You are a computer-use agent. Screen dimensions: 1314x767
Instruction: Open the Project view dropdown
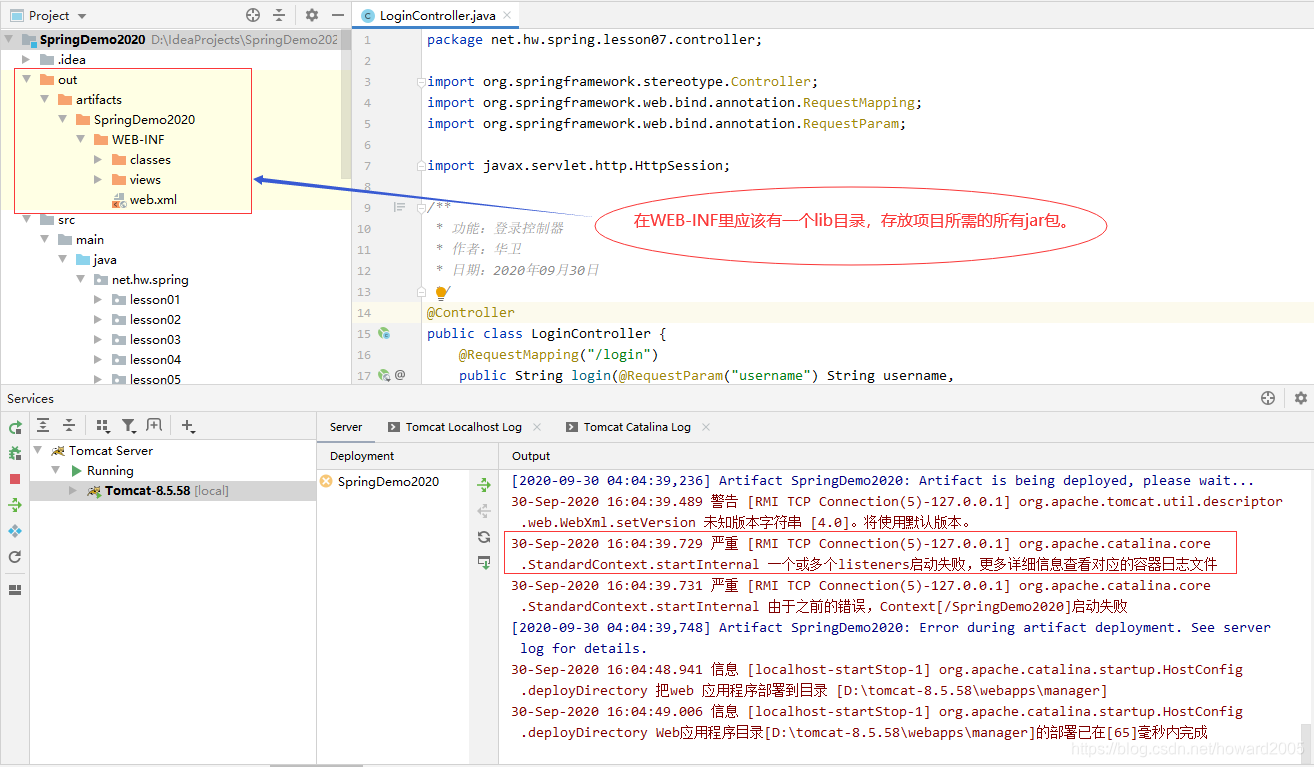click(x=81, y=16)
